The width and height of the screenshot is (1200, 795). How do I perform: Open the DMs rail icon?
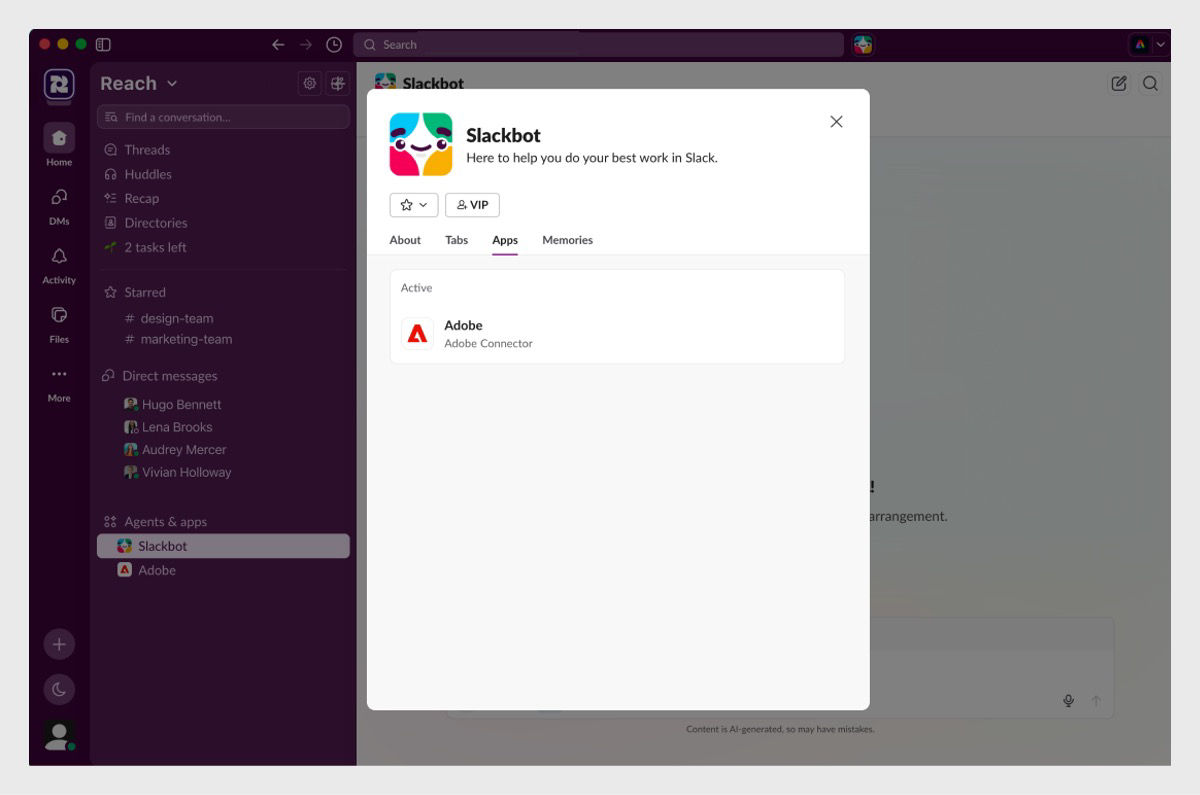(59, 197)
